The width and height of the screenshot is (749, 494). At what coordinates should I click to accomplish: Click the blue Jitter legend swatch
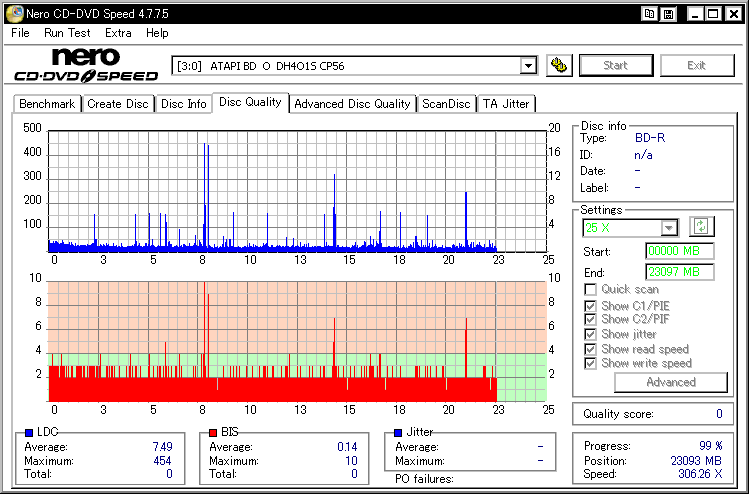[x=398, y=432]
